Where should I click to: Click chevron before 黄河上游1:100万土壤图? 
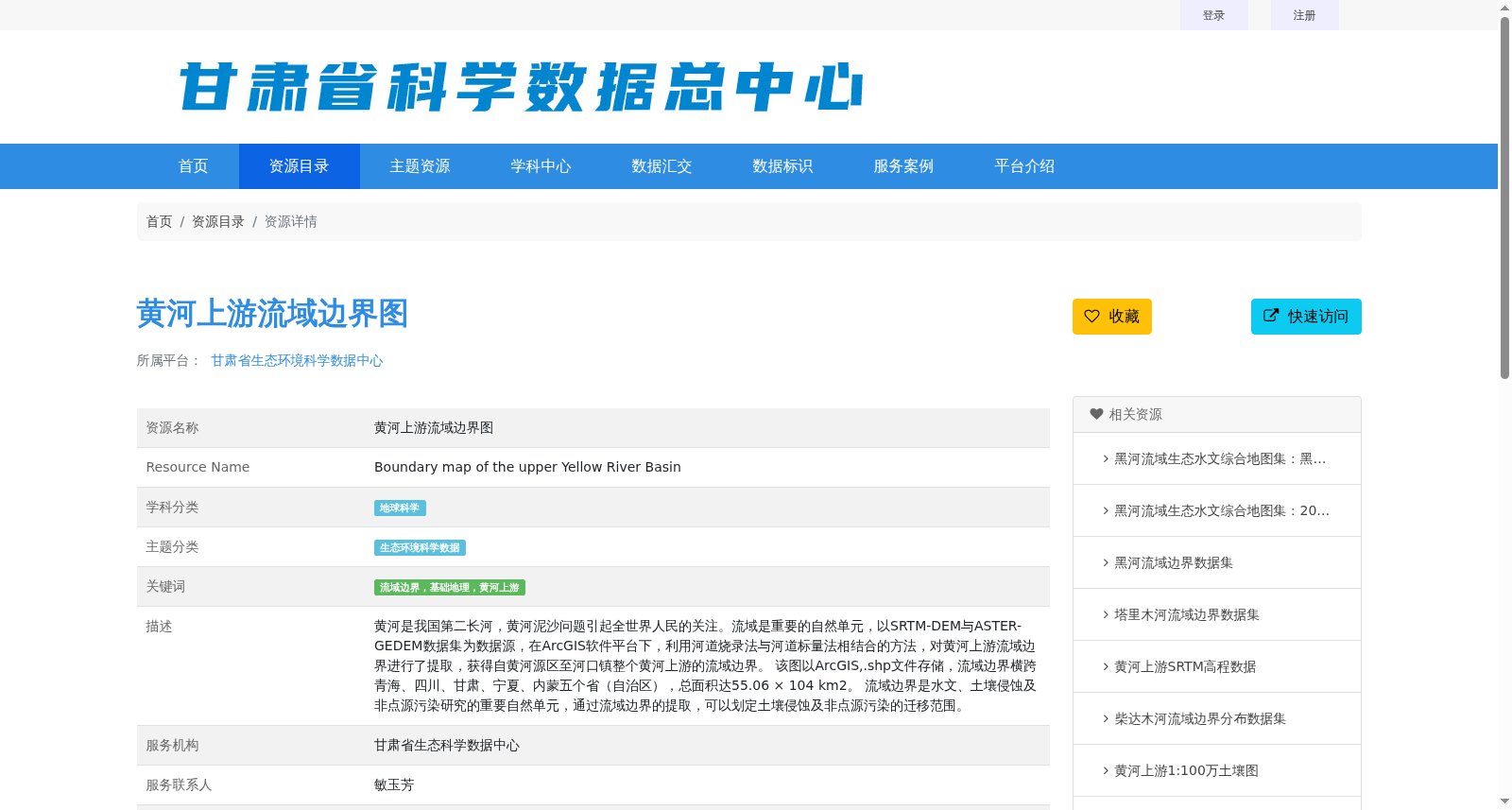click(1106, 770)
